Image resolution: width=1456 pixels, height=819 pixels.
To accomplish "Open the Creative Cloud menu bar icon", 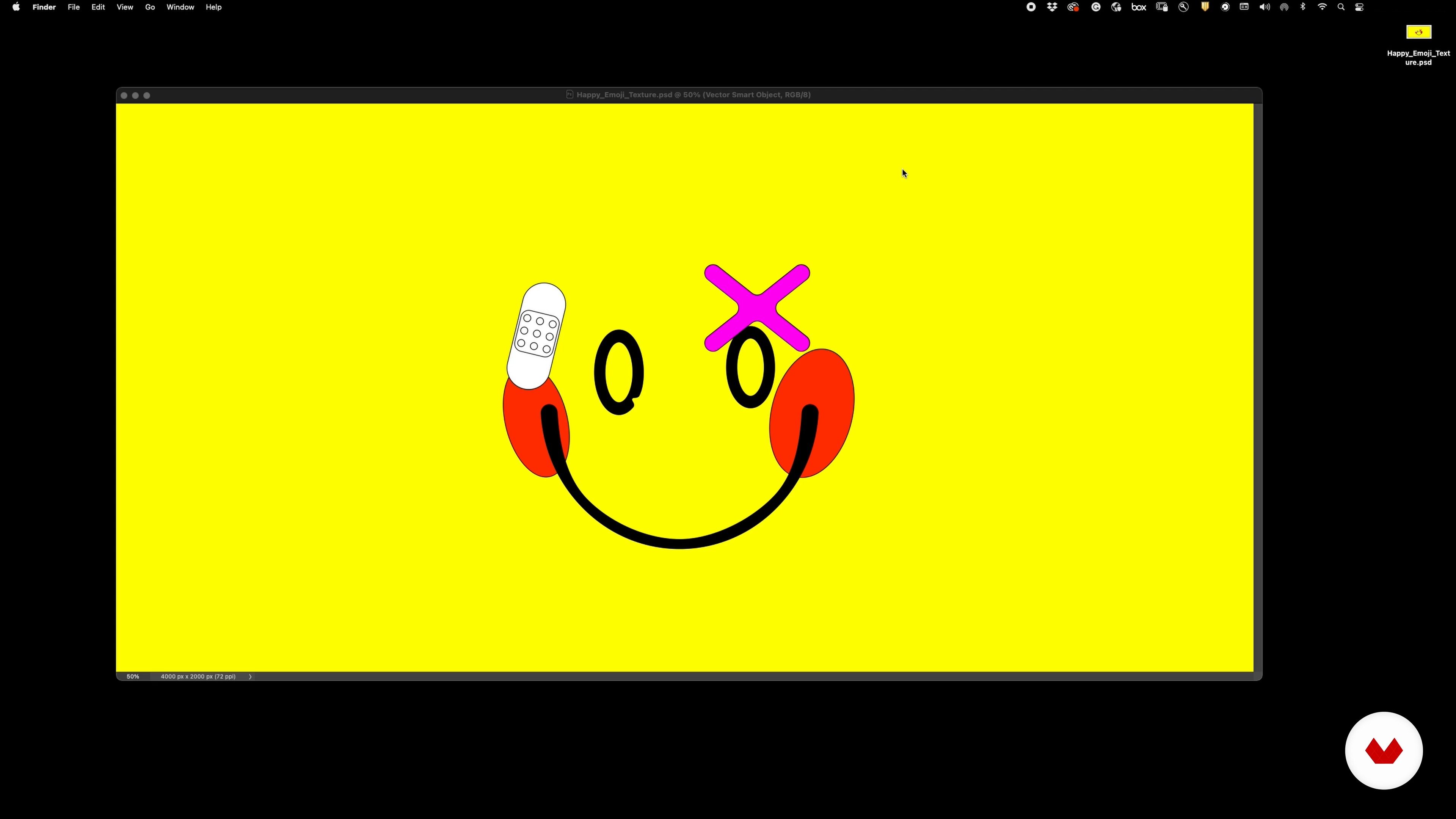I will pos(1073,7).
